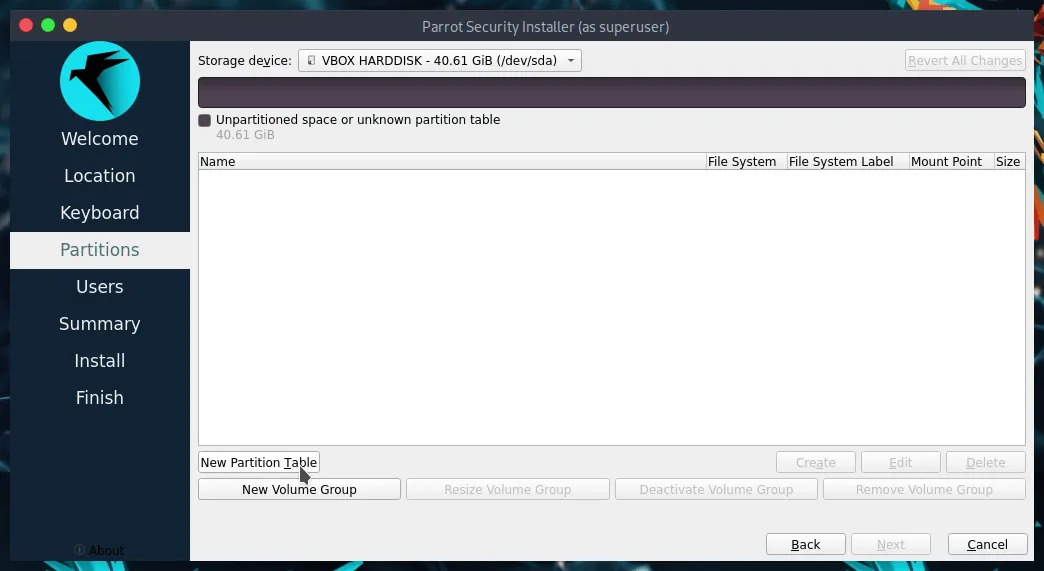Click the yellow window button
Screen dimensions: 1044x571
click(x=70, y=25)
